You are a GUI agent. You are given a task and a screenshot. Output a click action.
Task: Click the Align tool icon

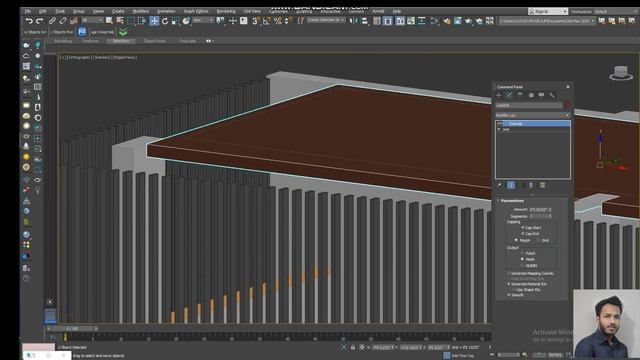click(364, 21)
